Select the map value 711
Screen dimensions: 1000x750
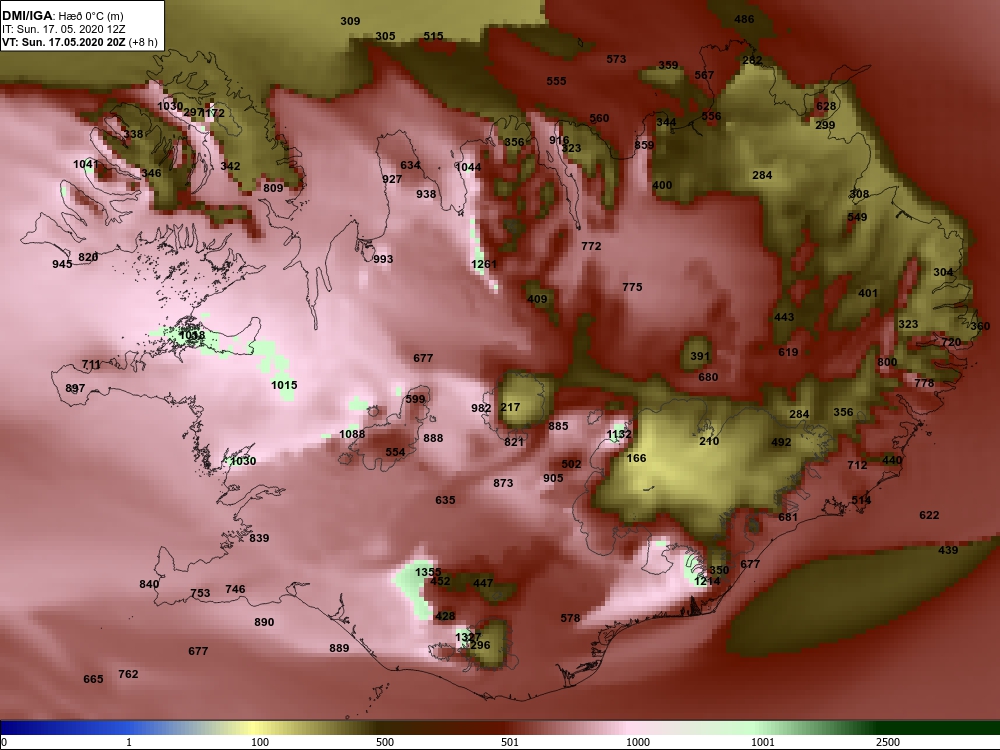click(91, 365)
